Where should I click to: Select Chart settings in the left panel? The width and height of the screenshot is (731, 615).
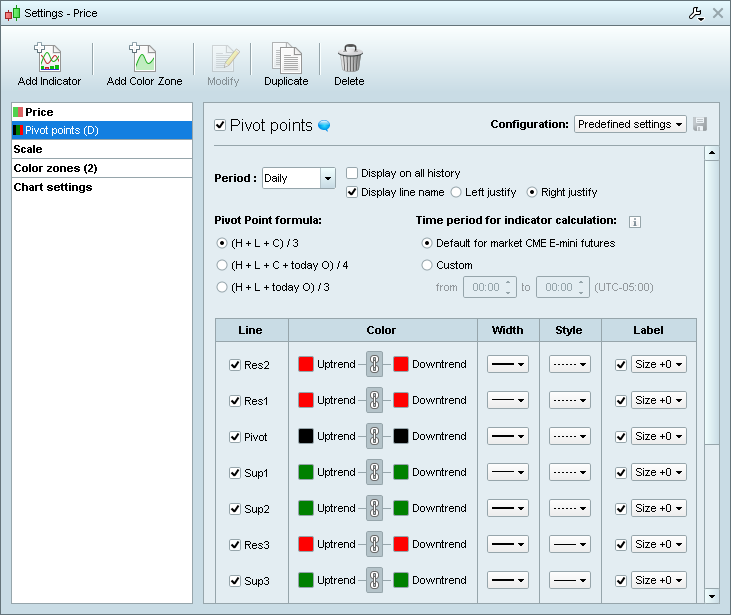[53, 187]
